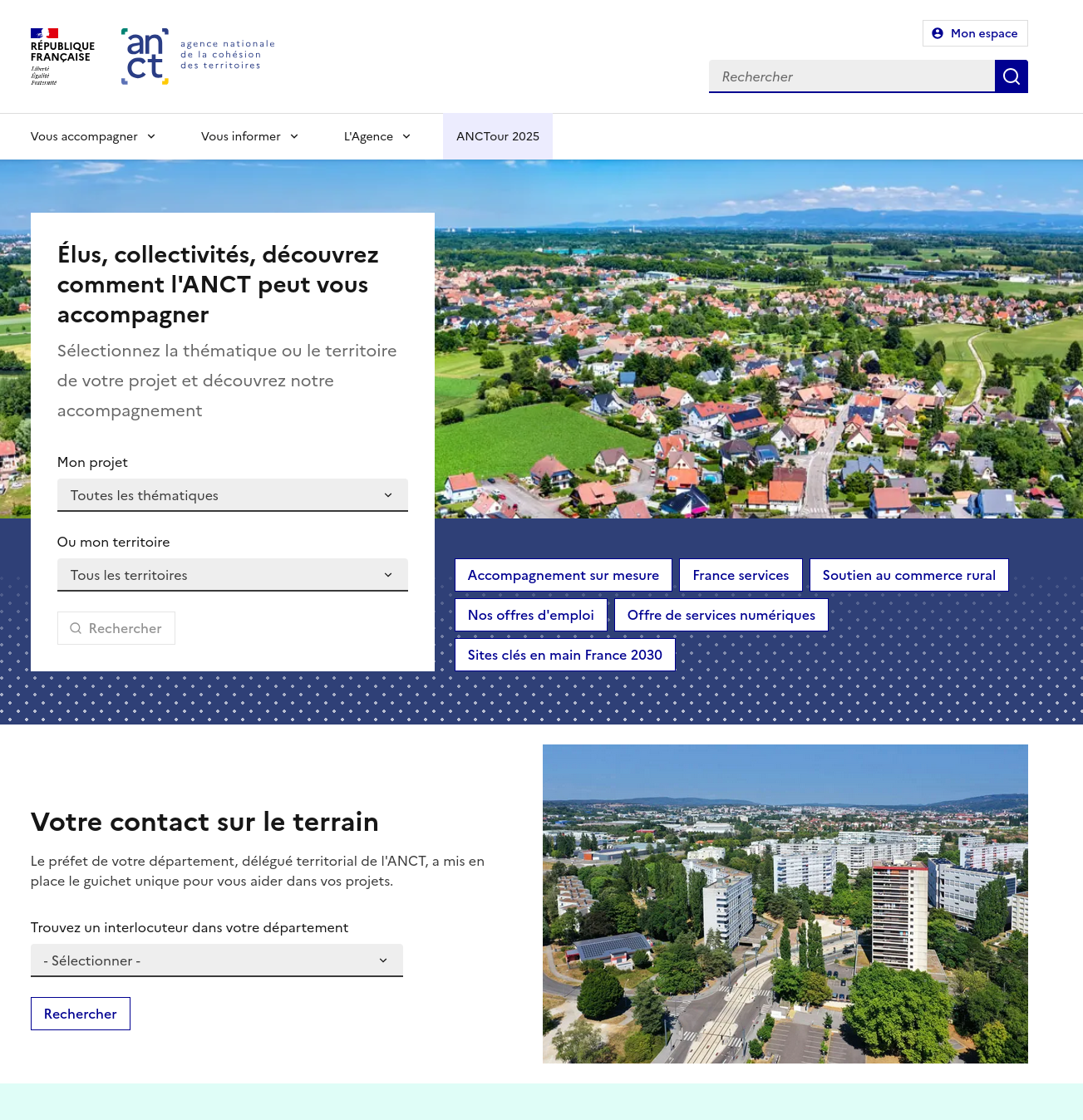Expand the Vous accompagner menu
The width and height of the screenshot is (1083, 1120).
(x=93, y=136)
